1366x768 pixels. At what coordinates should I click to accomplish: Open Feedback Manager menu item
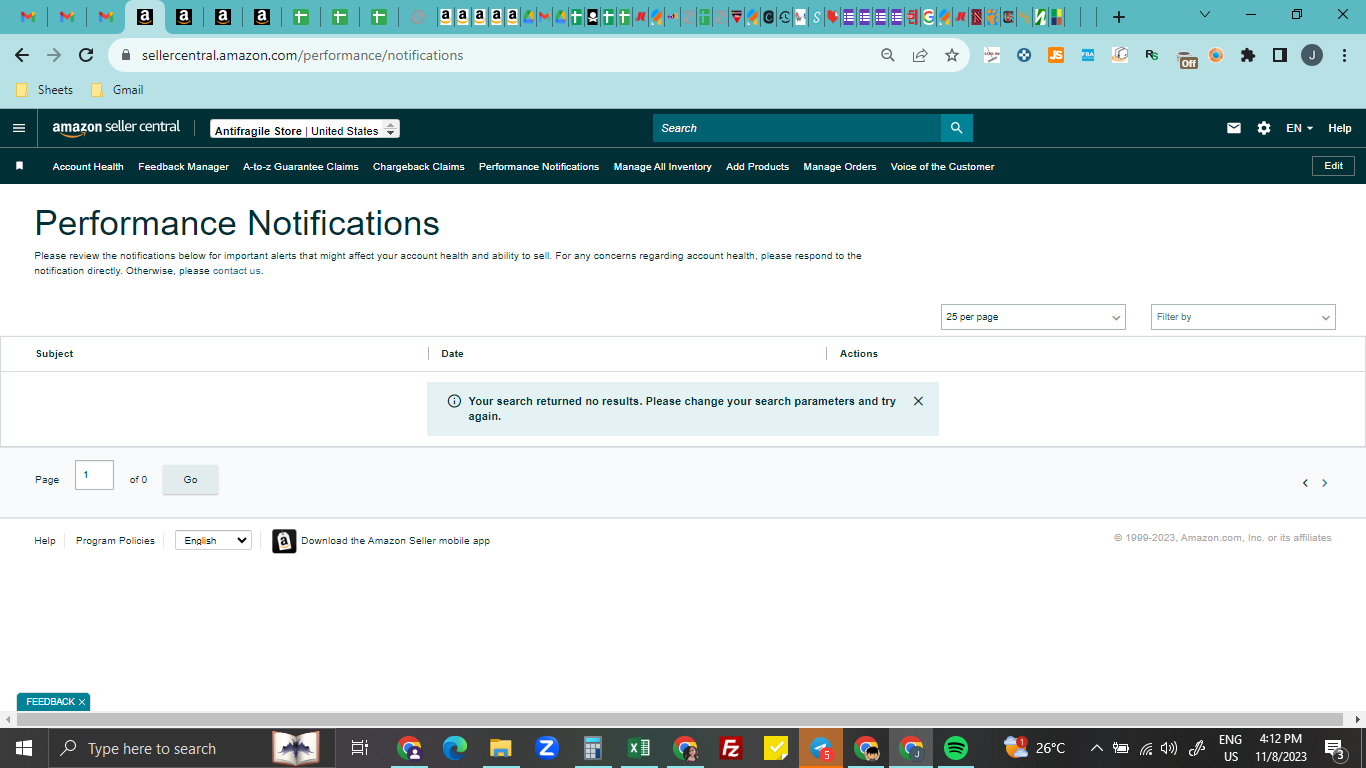click(183, 167)
